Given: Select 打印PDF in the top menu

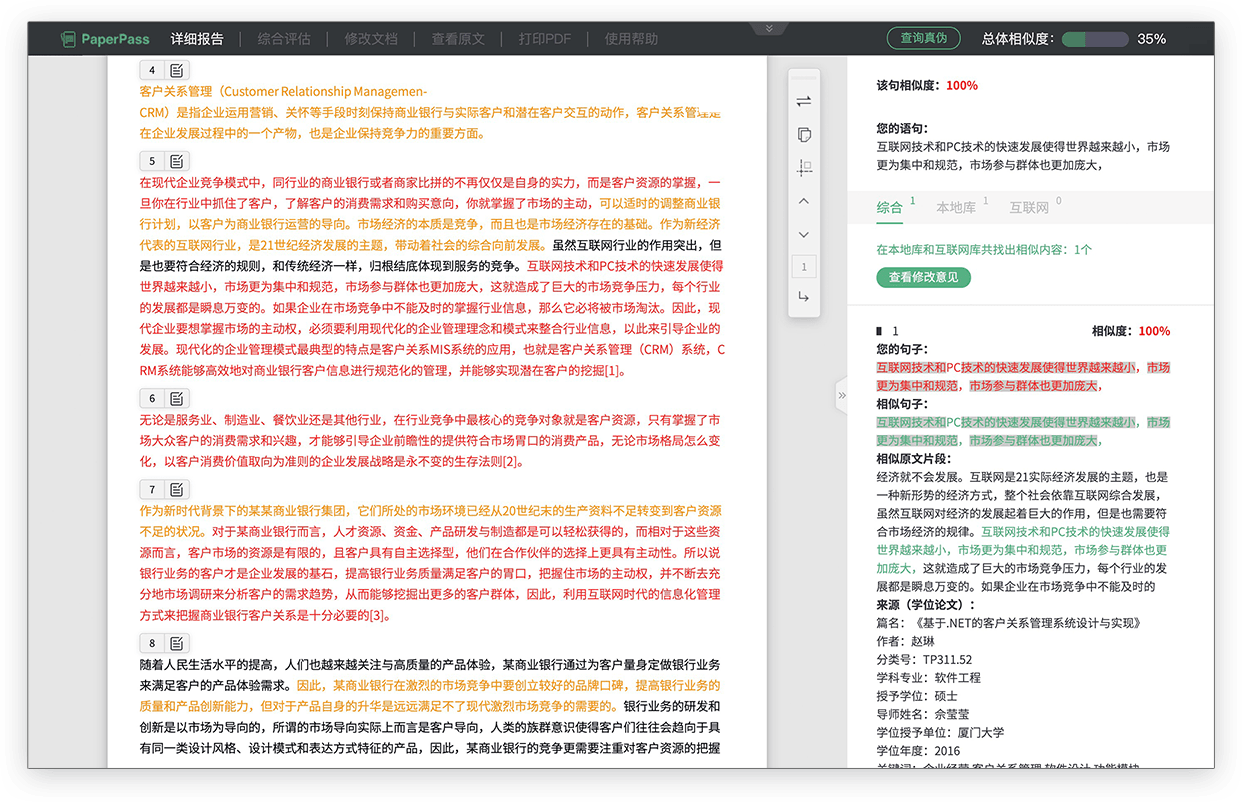Looking at the screenshot, I should 545,39.
